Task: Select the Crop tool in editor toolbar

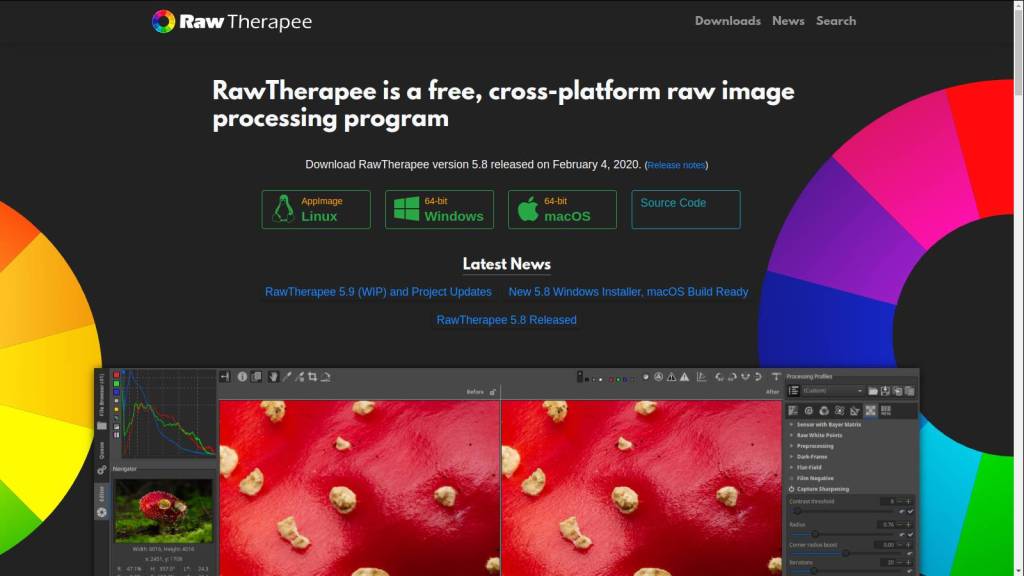Action: point(313,377)
